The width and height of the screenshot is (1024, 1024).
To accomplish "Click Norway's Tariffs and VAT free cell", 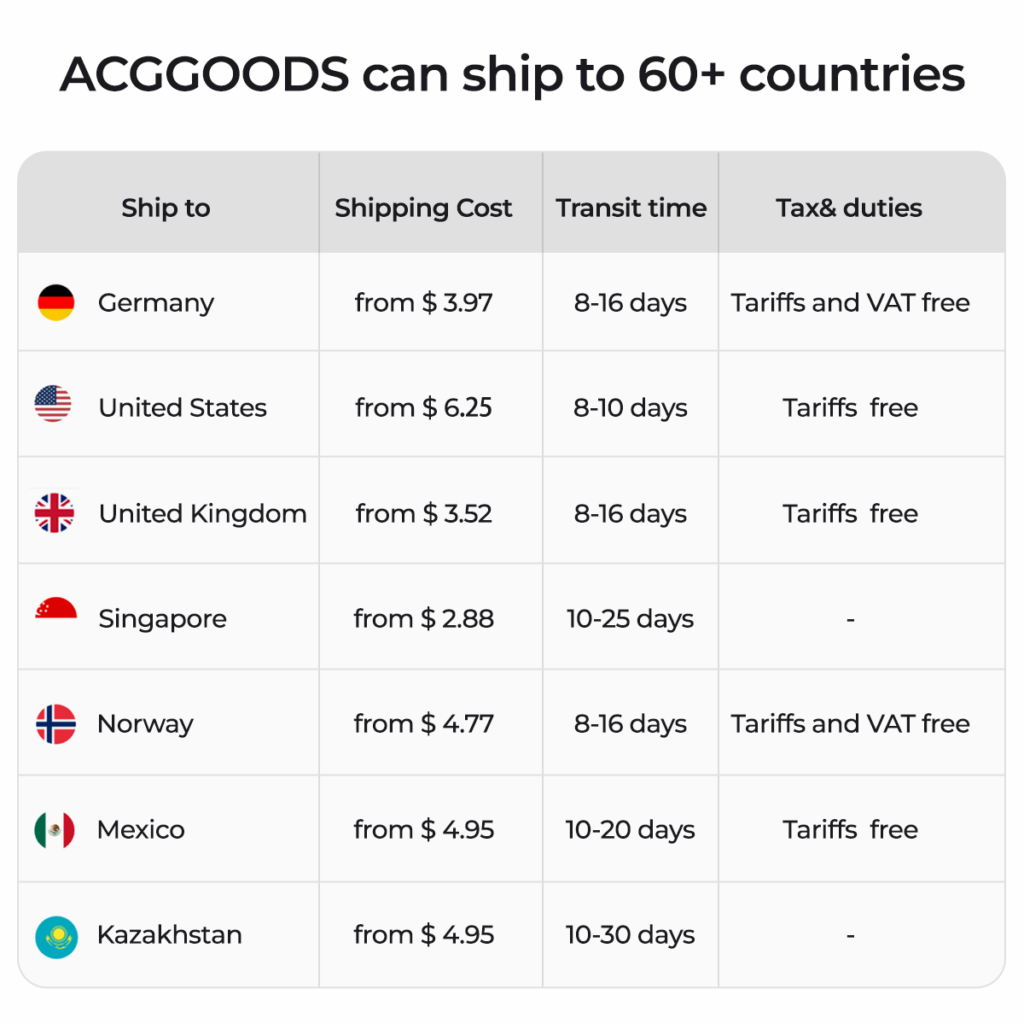I will [850, 724].
